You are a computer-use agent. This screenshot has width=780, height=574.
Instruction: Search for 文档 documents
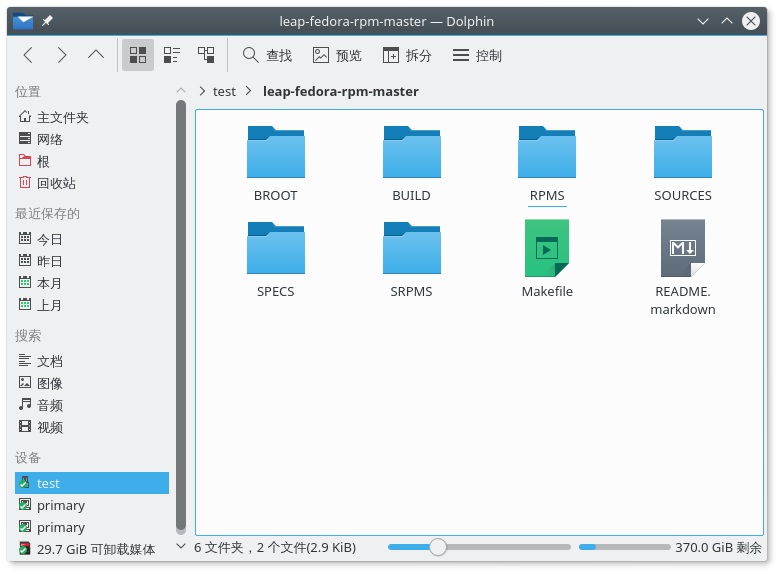[92, 361]
